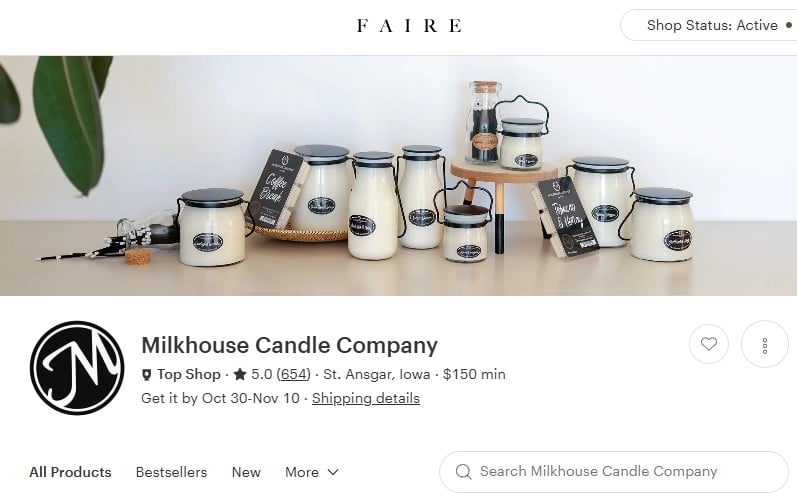Focus the Search Milkhouse Candle Company field
This screenshot has width=797, height=498.
(614, 472)
